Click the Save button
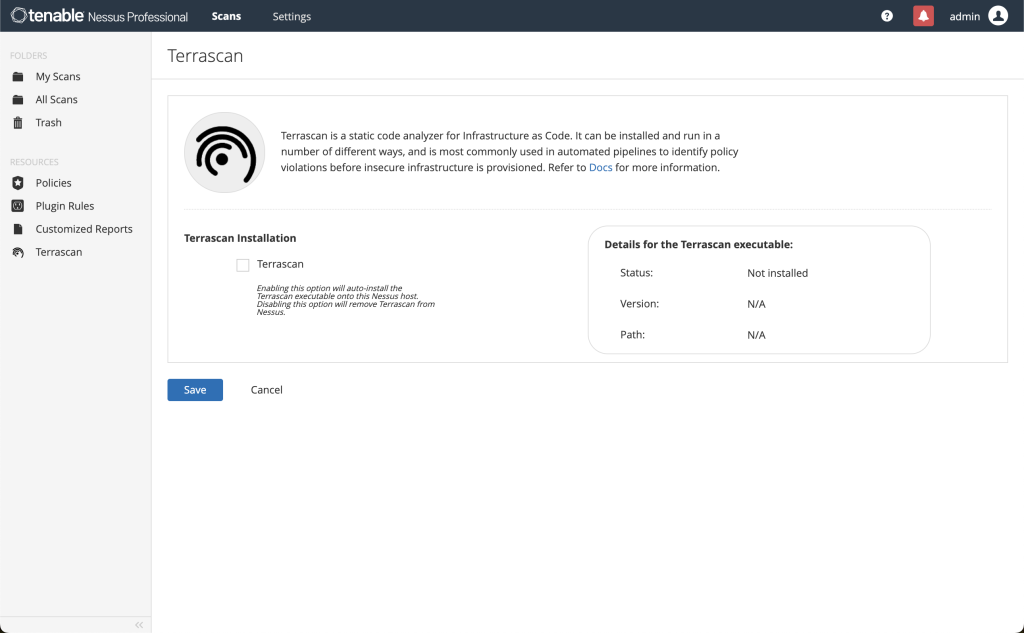This screenshot has width=1024, height=633. click(x=195, y=390)
